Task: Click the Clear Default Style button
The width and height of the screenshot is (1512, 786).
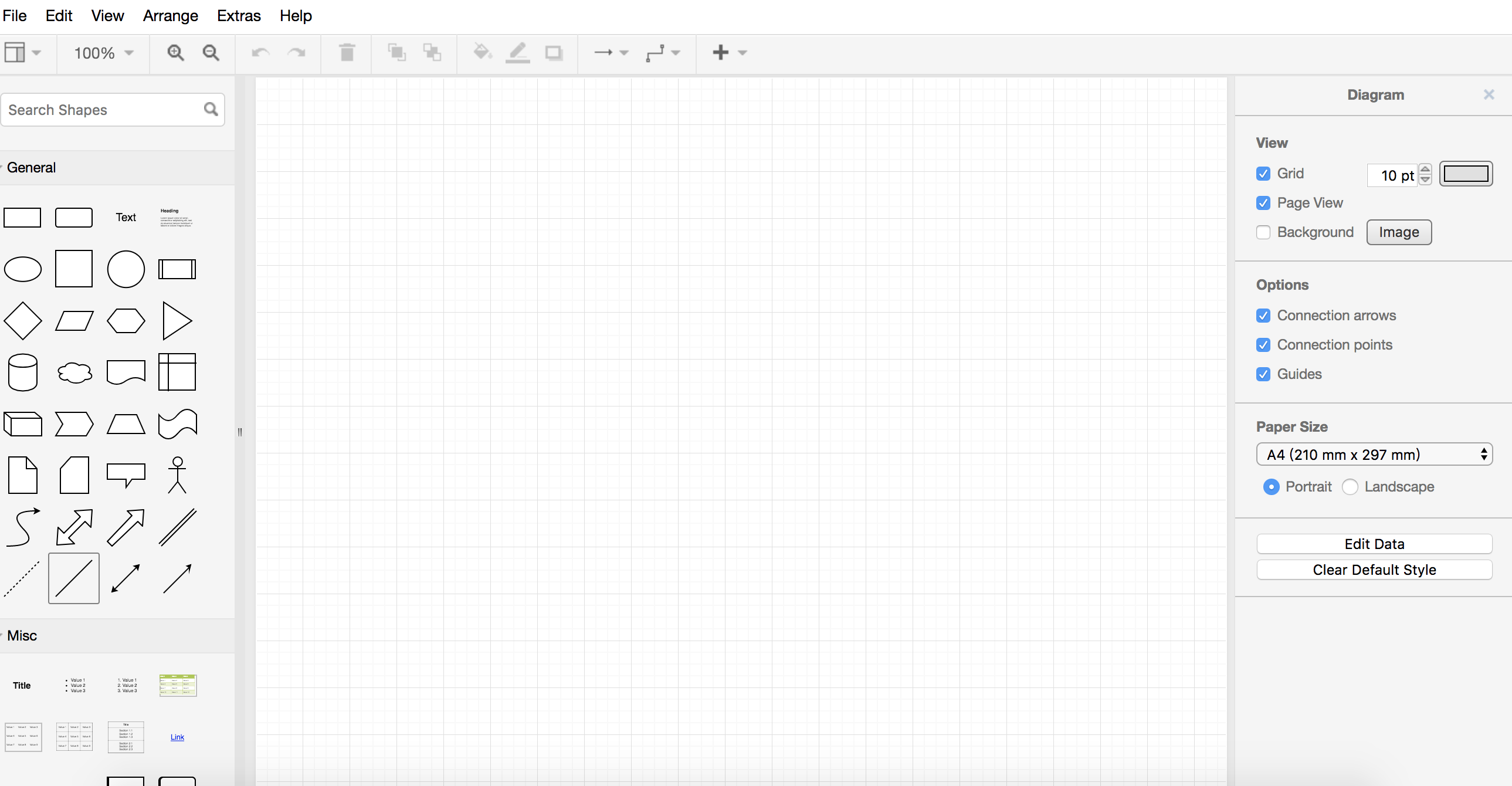Action: (1374, 569)
